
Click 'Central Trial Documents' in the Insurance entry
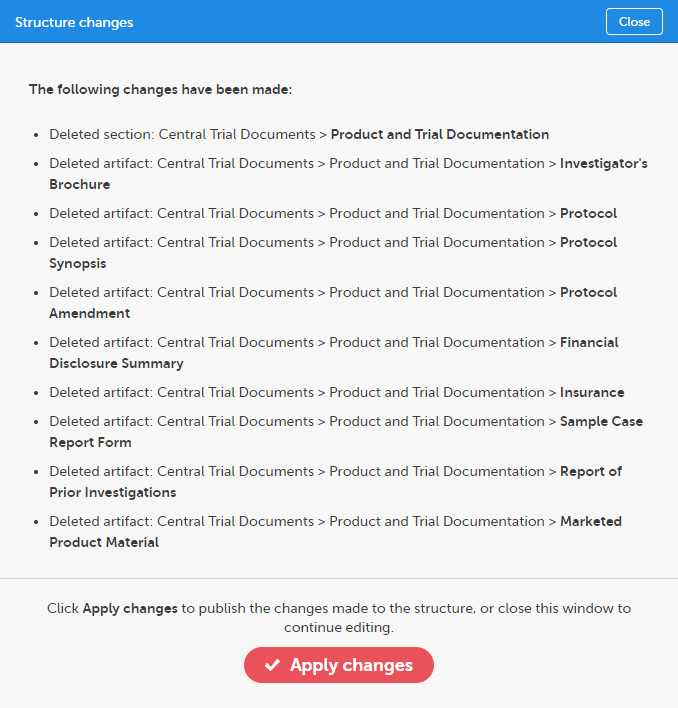[235, 392]
